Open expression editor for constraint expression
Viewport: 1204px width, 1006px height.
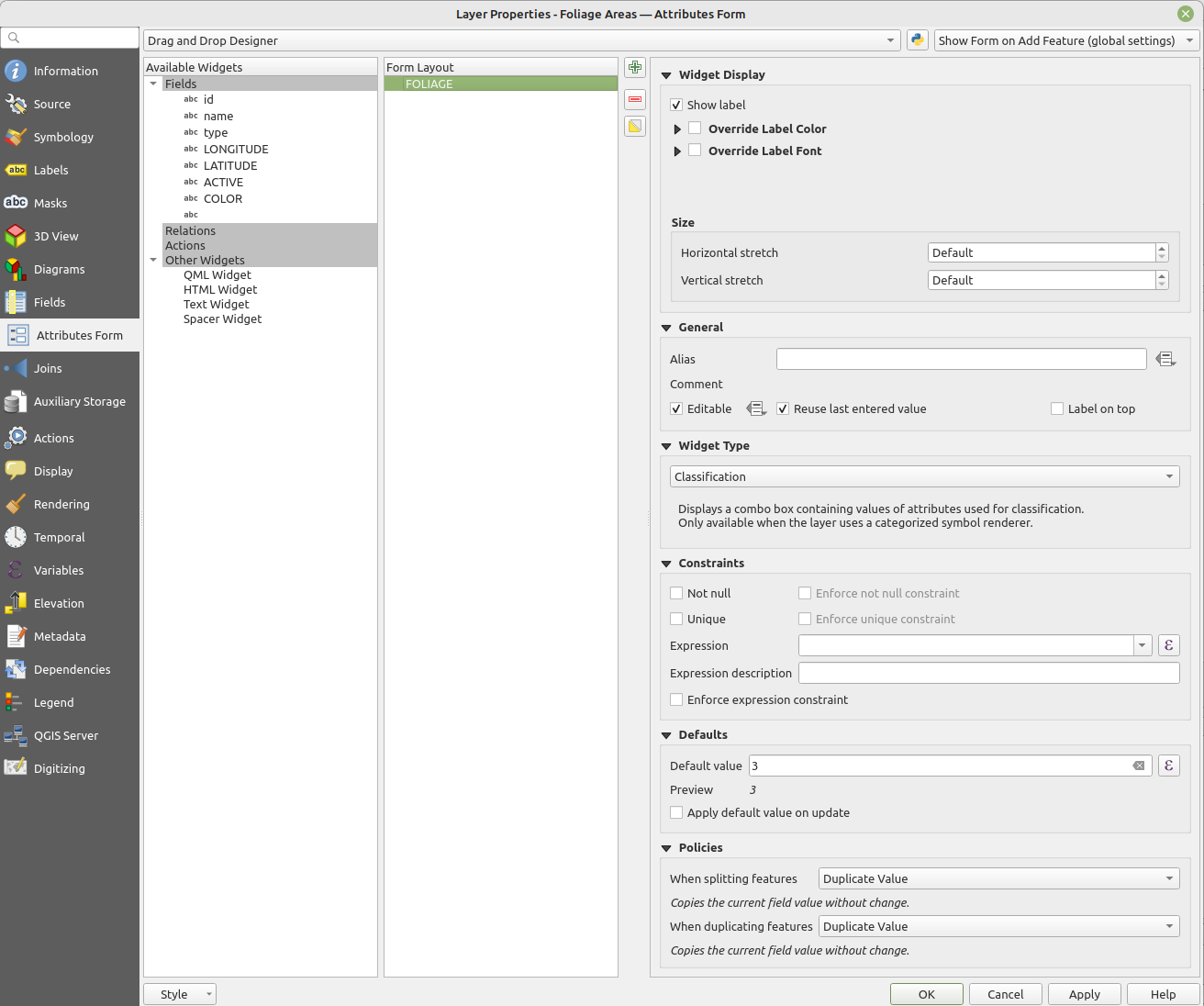(x=1168, y=645)
